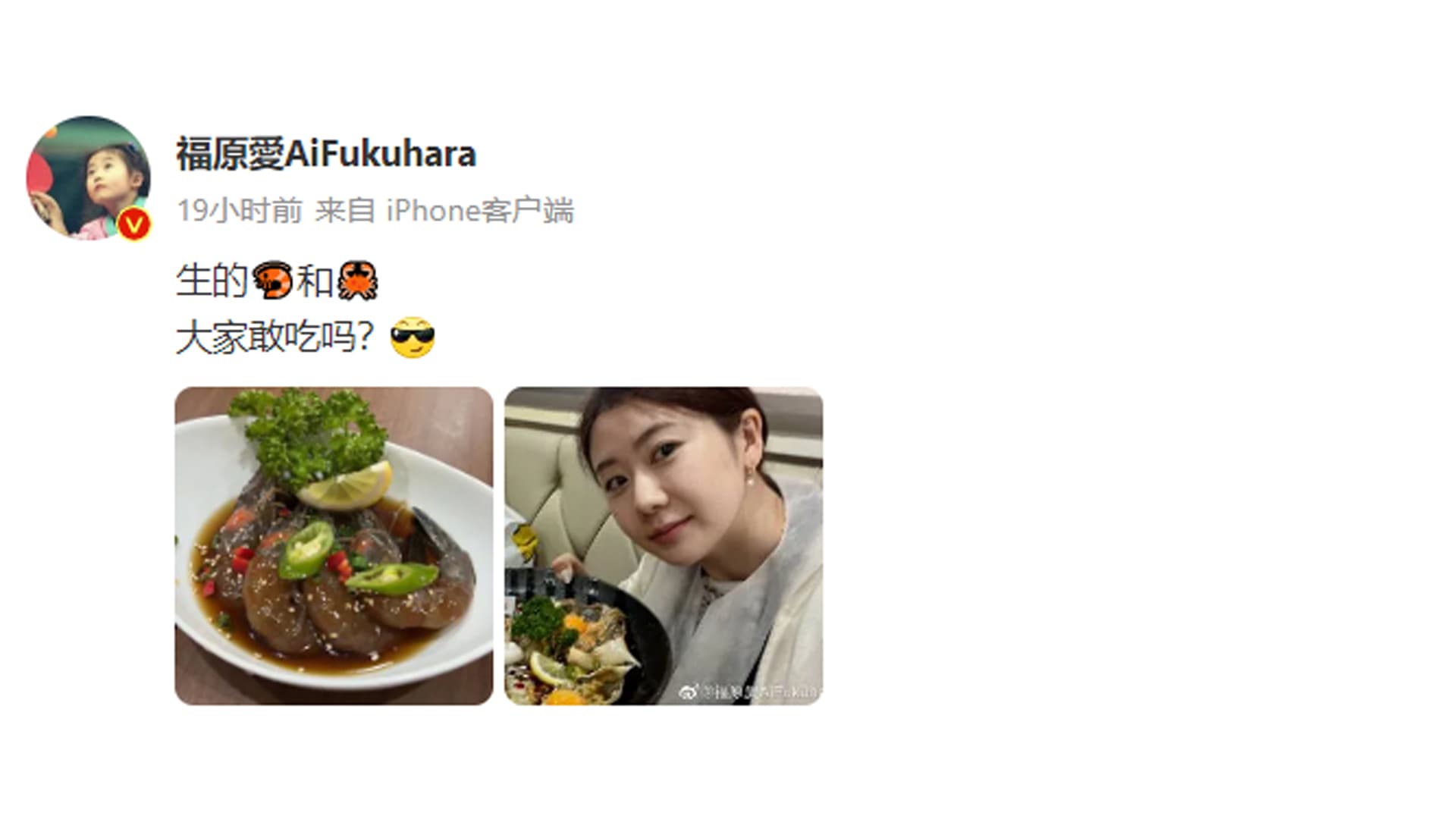Click the watermark username text on the selfie photo

(x=761, y=692)
